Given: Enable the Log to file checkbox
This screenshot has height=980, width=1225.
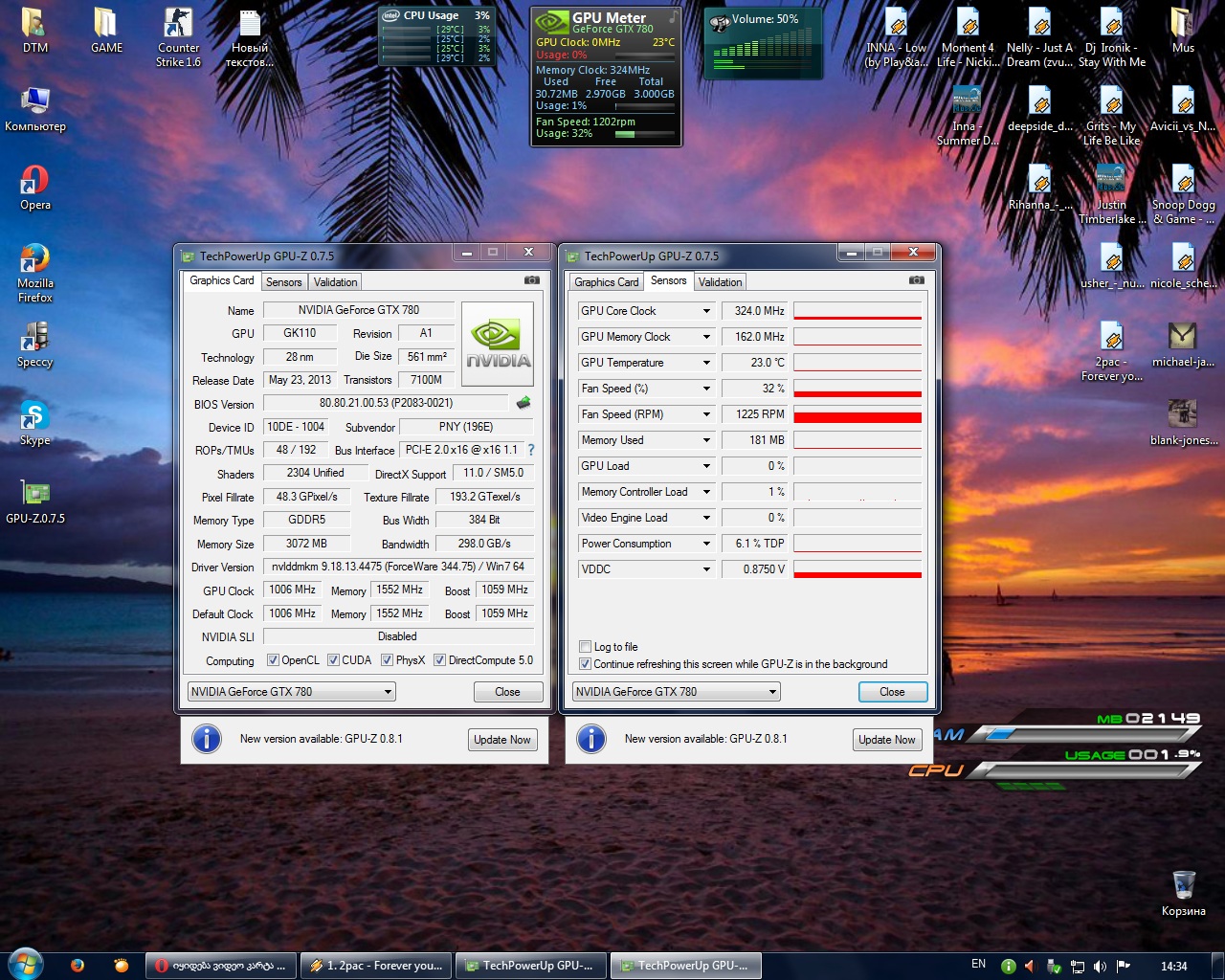Looking at the screenshot, I should tap(586, 647).
